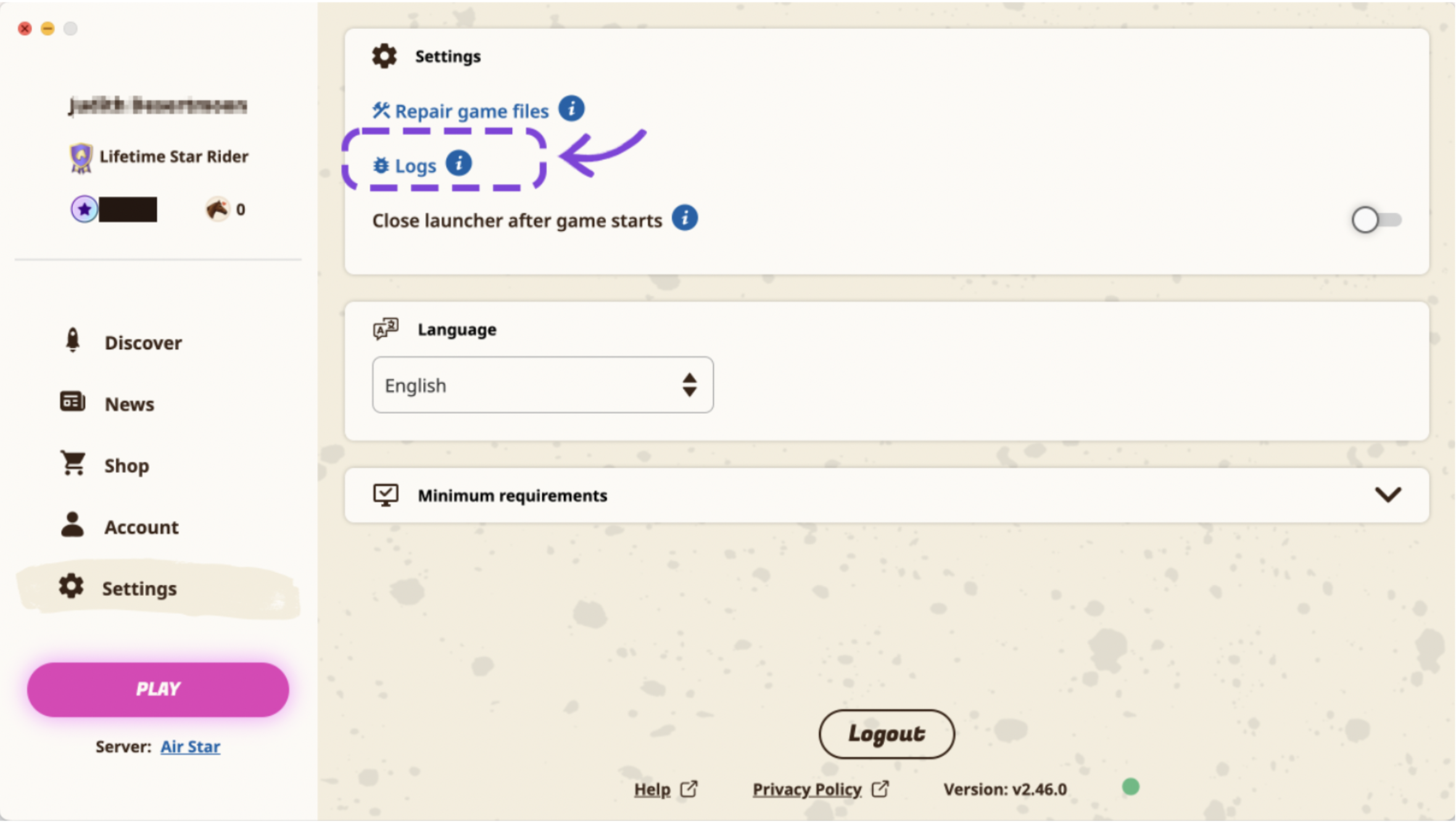This screenshot has height=823, width=1456.
Task: Click the Logout button
Action: (886, 734)
